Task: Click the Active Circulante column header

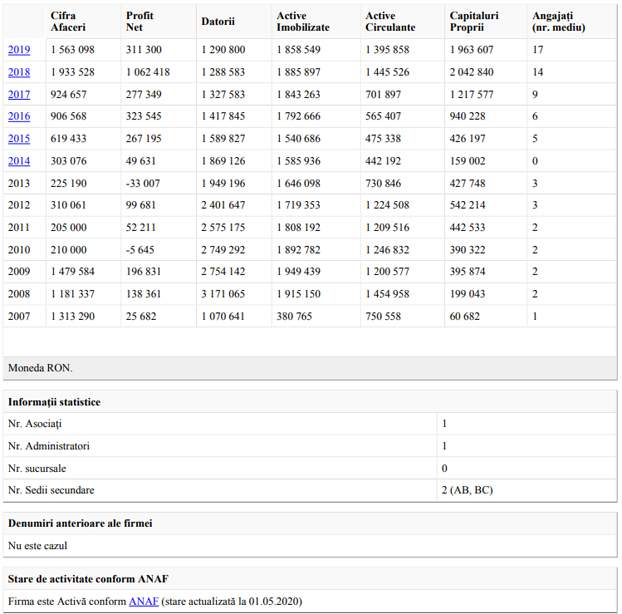Action: 390,21
